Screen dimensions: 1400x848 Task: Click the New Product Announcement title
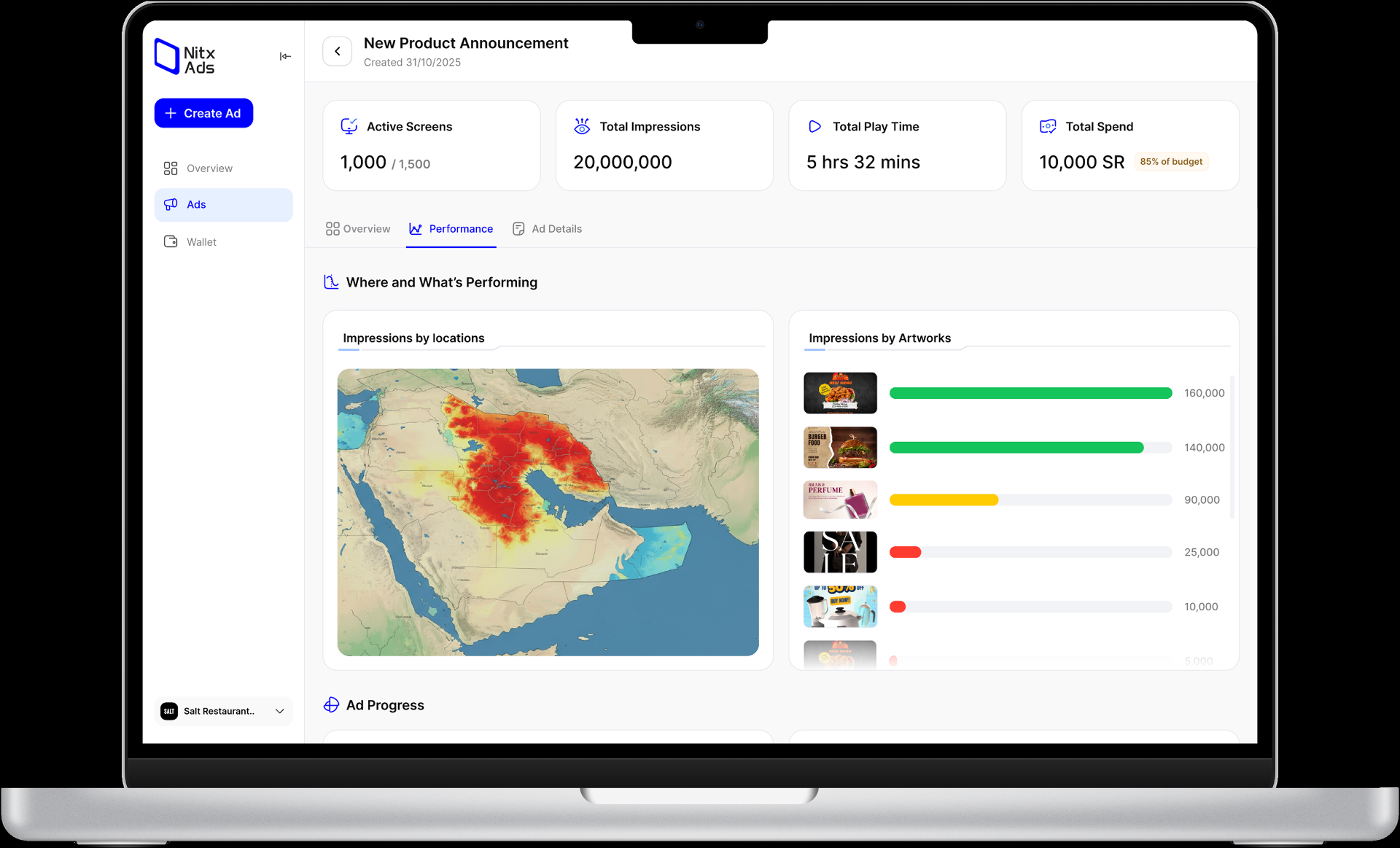(466, 43)
